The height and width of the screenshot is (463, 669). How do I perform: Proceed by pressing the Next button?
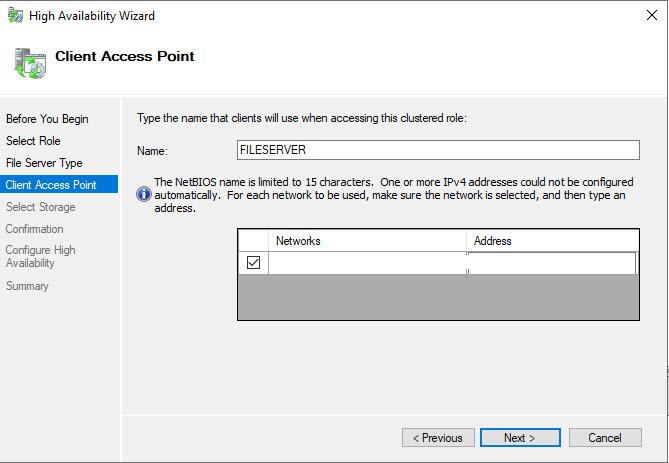pos(520,438)
